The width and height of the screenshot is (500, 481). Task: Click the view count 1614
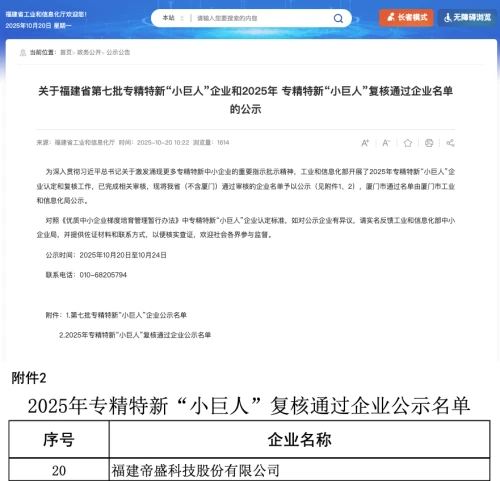click(x=223, y=143)
